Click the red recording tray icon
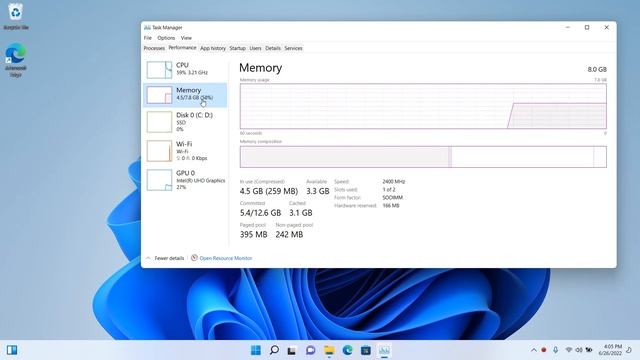This screenshot has width=640, height=360. point(544,350)
